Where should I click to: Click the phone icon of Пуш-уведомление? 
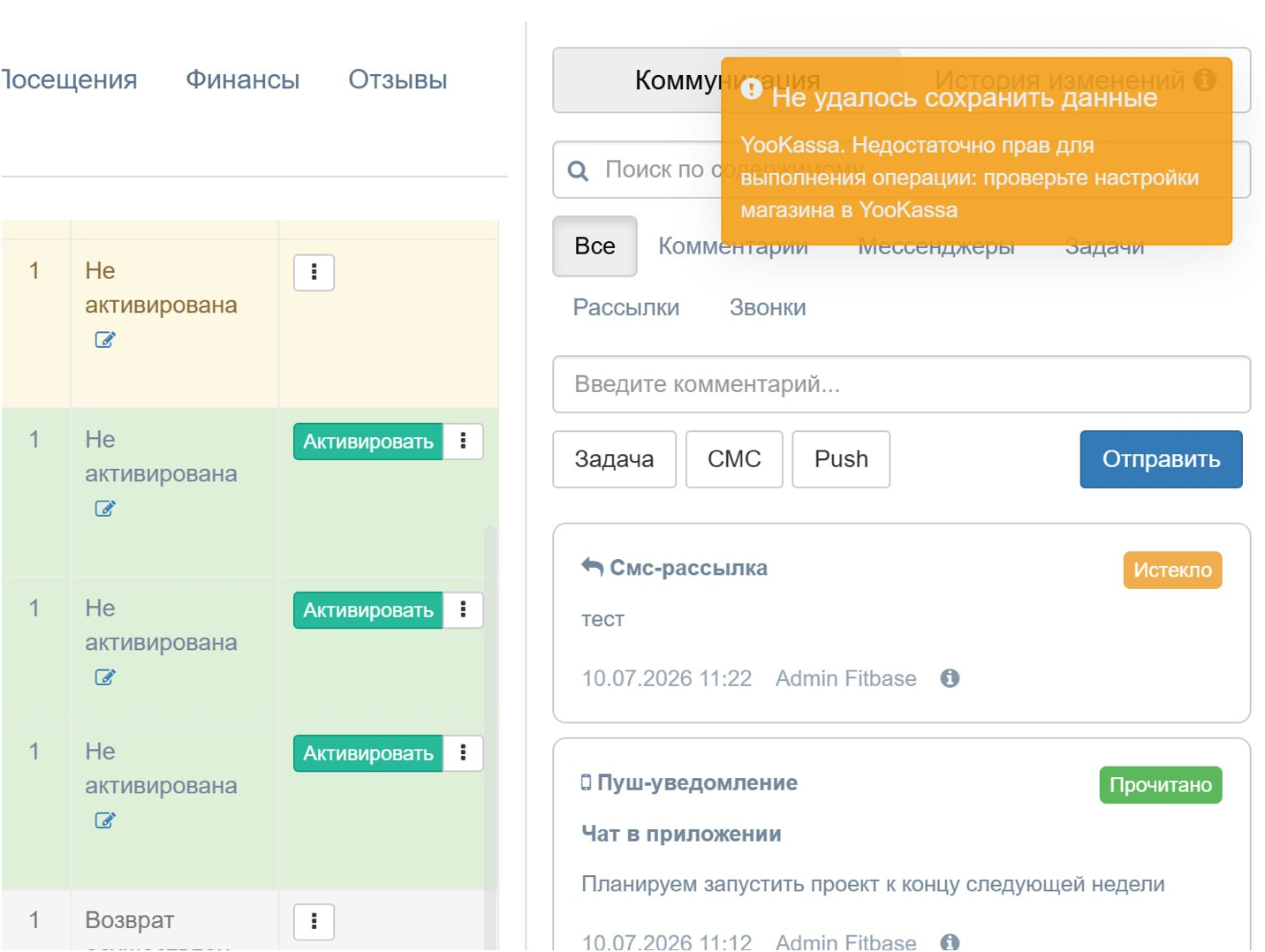pyautogui.click(x=586, y=782)
